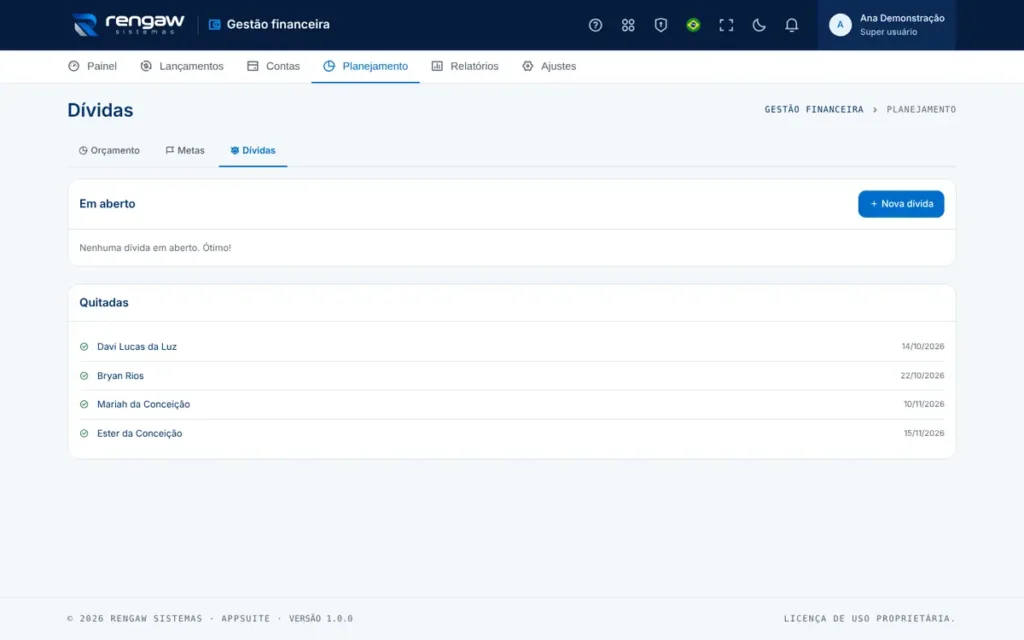Click the shield security icon
The image size is (1024, 640).
660,25
